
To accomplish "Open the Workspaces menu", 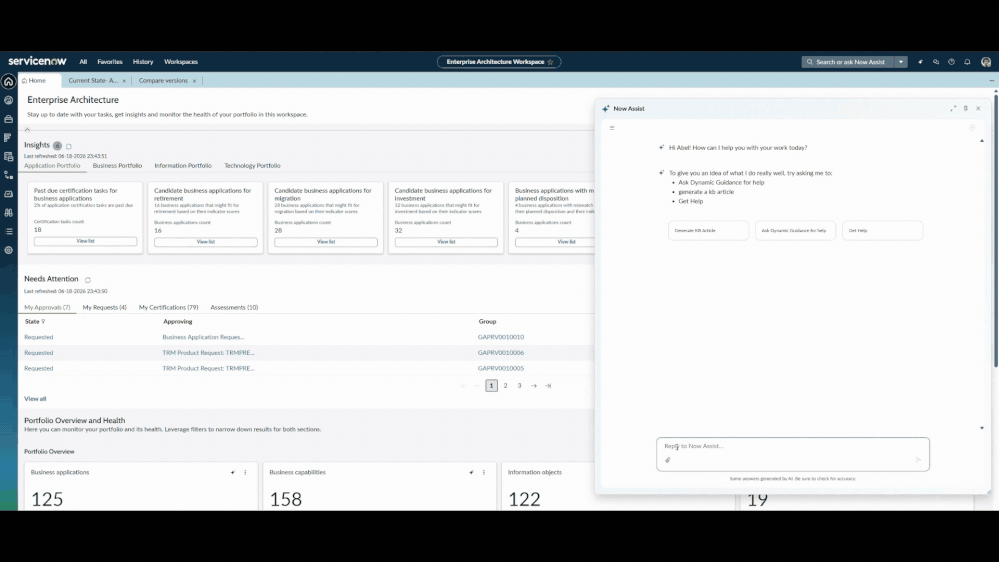I will [181, 62].
